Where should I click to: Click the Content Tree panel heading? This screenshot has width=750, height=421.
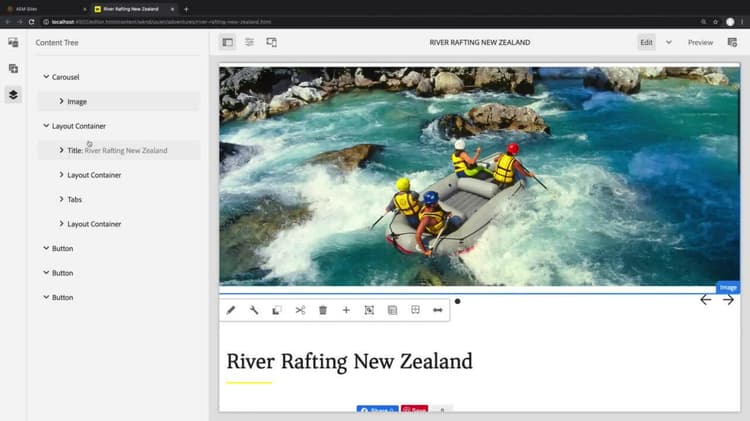[57, 43]
